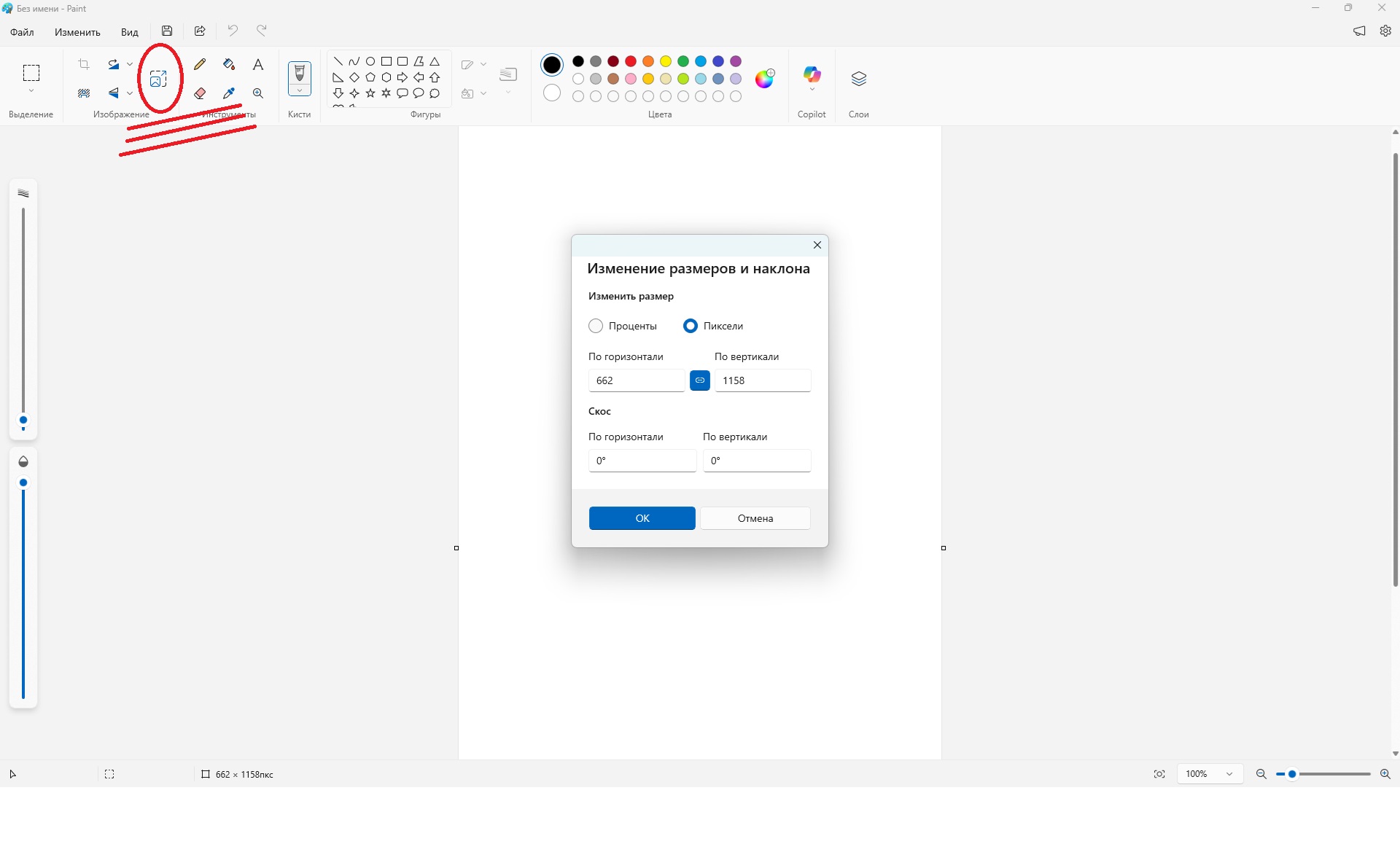Expand the Rotate dropdown arrow
This screenshot has width=1400, height=844.
coord(130,64)
